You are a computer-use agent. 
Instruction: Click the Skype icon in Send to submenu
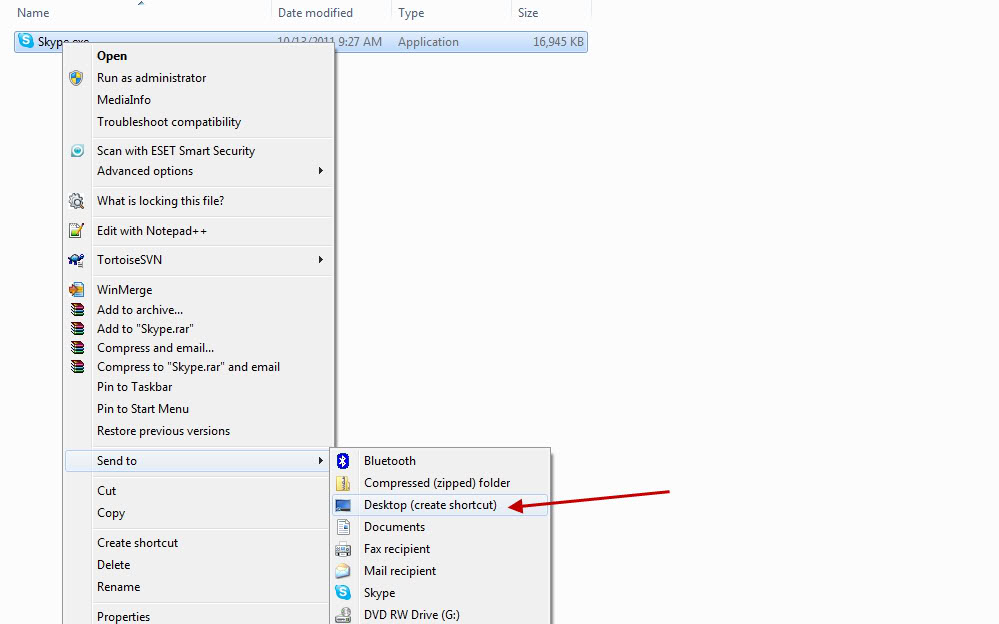tap(343, 592)
